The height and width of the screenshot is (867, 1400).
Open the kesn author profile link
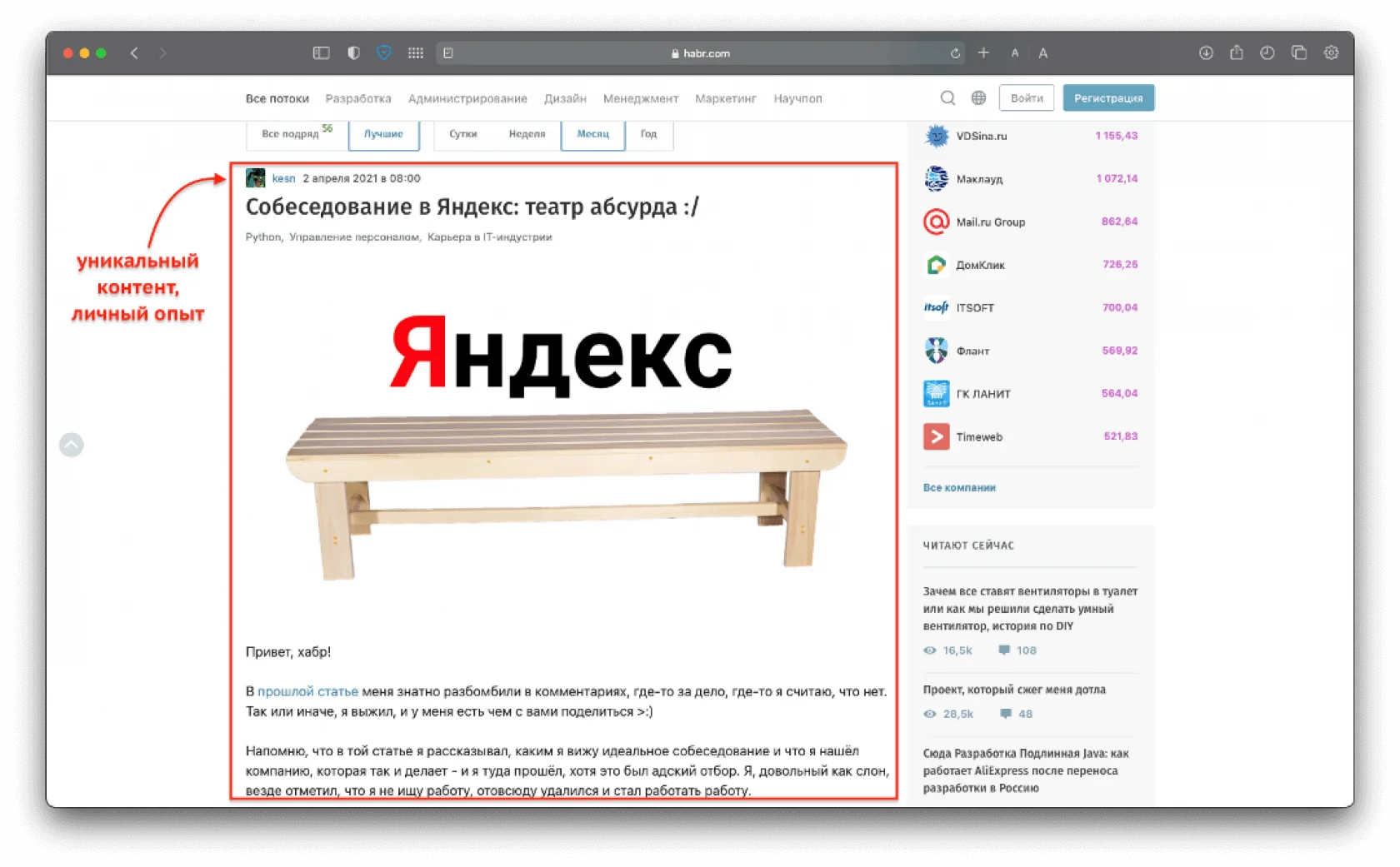click(x=283, y=178)
